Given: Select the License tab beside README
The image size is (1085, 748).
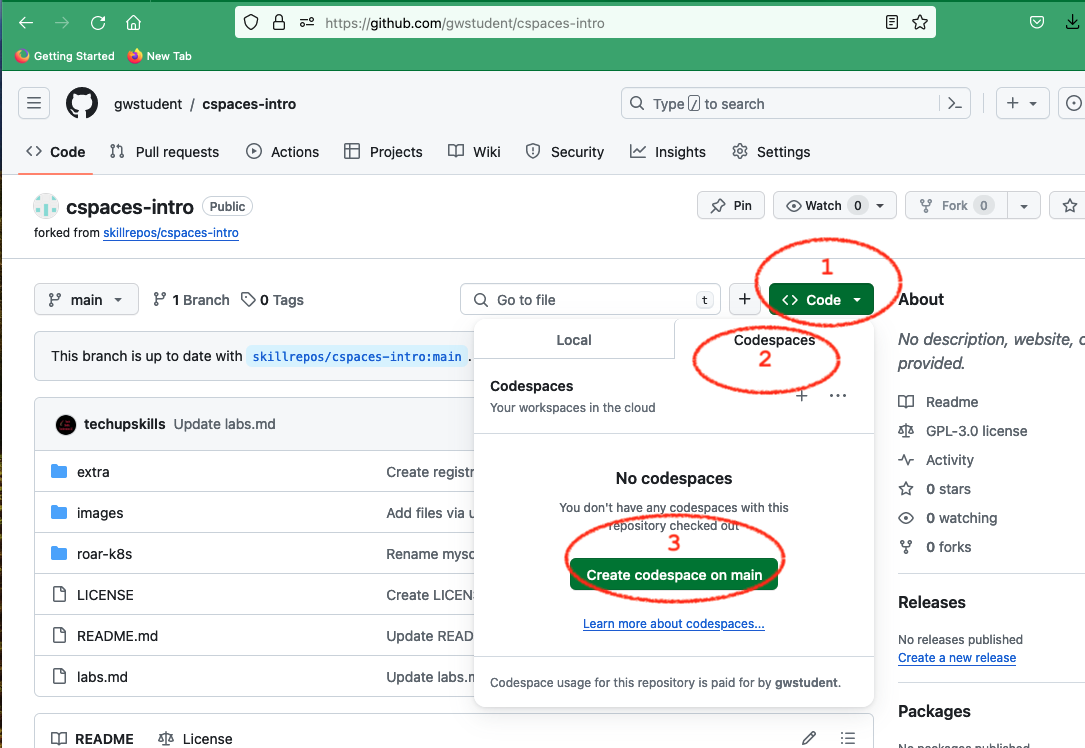Looking at the screenshot, I should pyautogui.click(x=195, y=738).
